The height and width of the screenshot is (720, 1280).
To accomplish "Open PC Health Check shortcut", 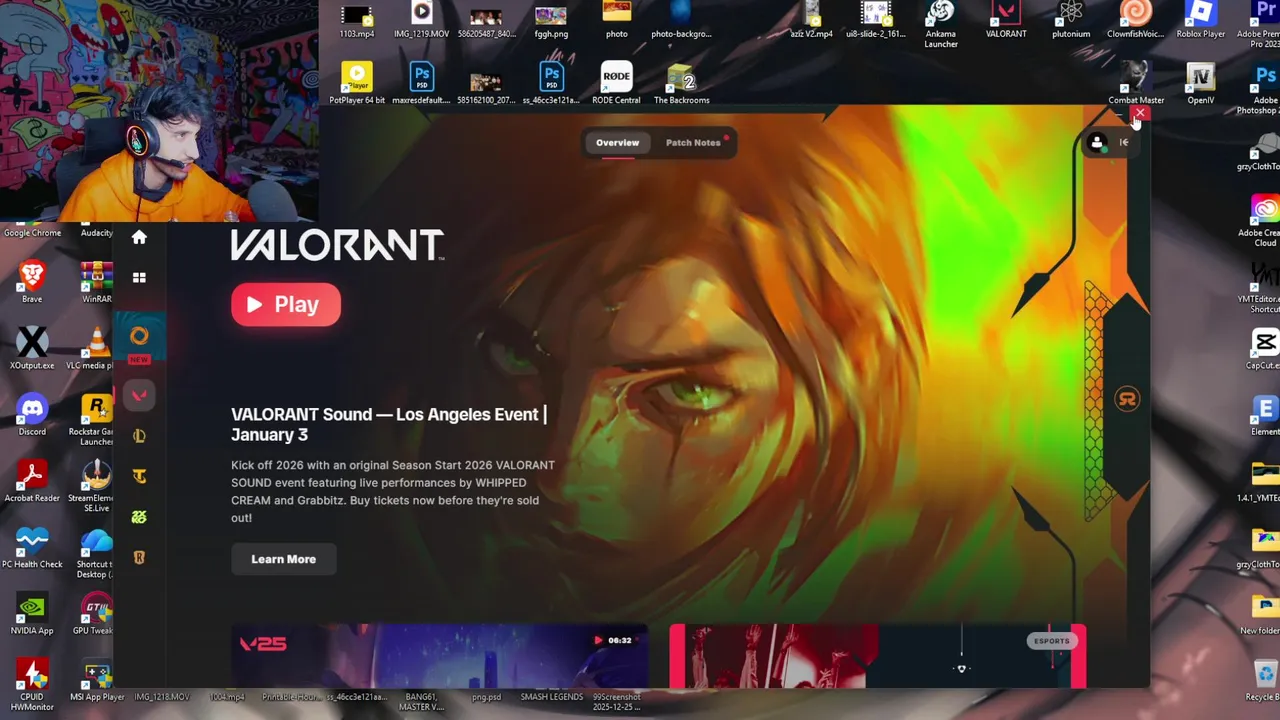I will point(32,545).
